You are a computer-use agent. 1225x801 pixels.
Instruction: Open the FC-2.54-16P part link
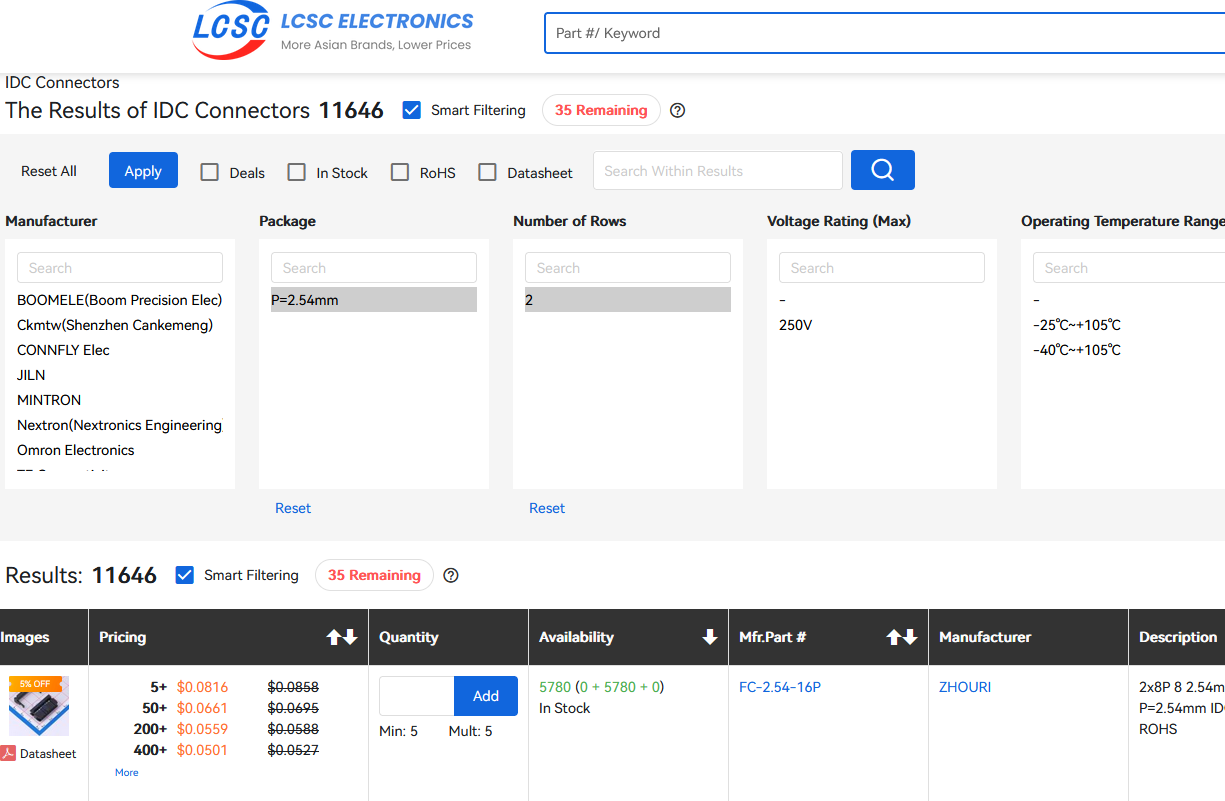pos(780,687)
